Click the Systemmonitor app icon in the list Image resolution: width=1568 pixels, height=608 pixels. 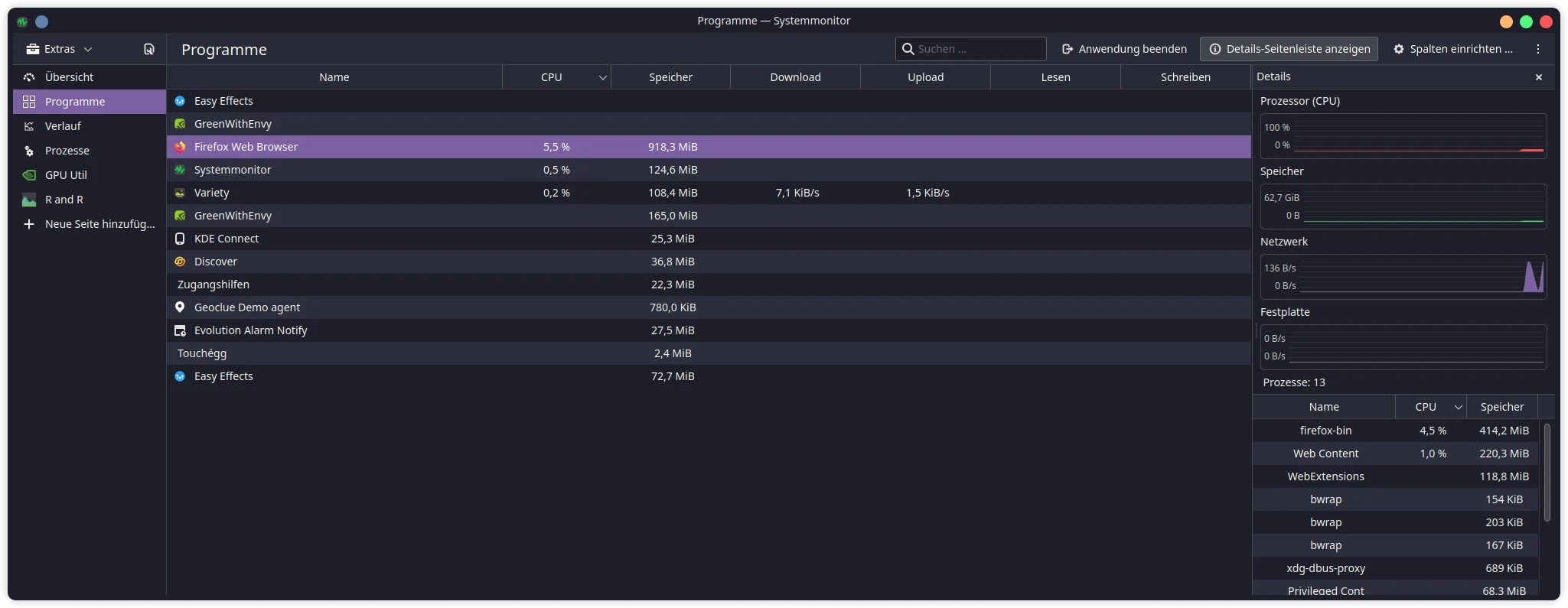pyautogui.click(x=180, y=170)
